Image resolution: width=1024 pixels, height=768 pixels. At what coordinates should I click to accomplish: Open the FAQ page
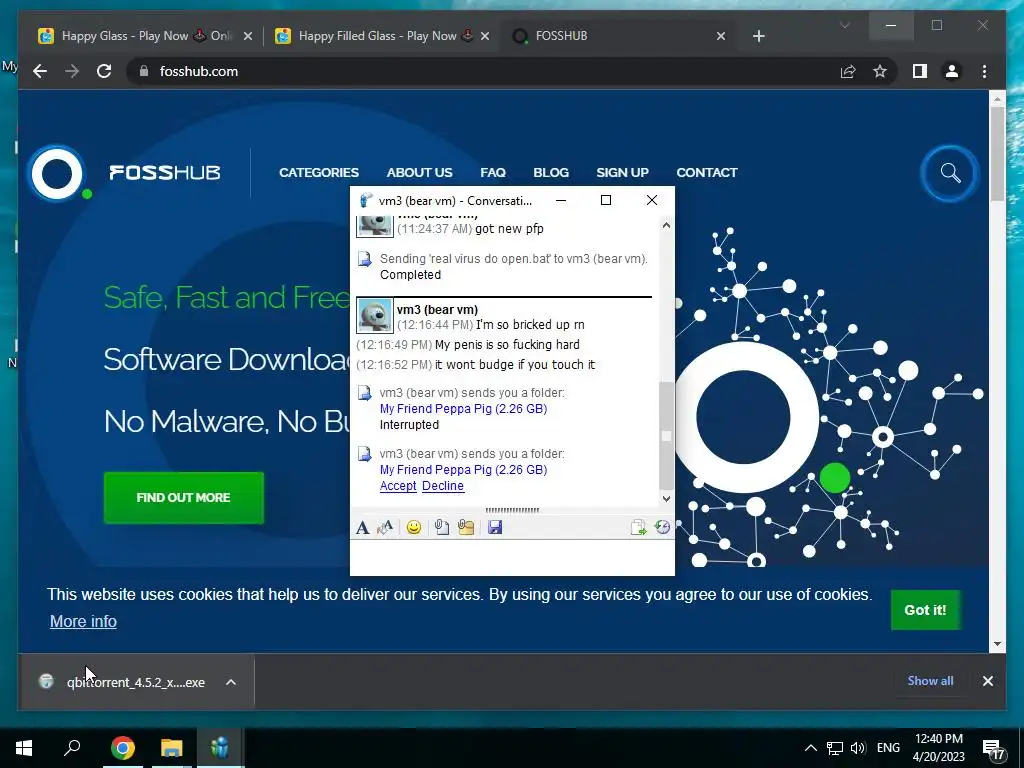coord(493,173)
